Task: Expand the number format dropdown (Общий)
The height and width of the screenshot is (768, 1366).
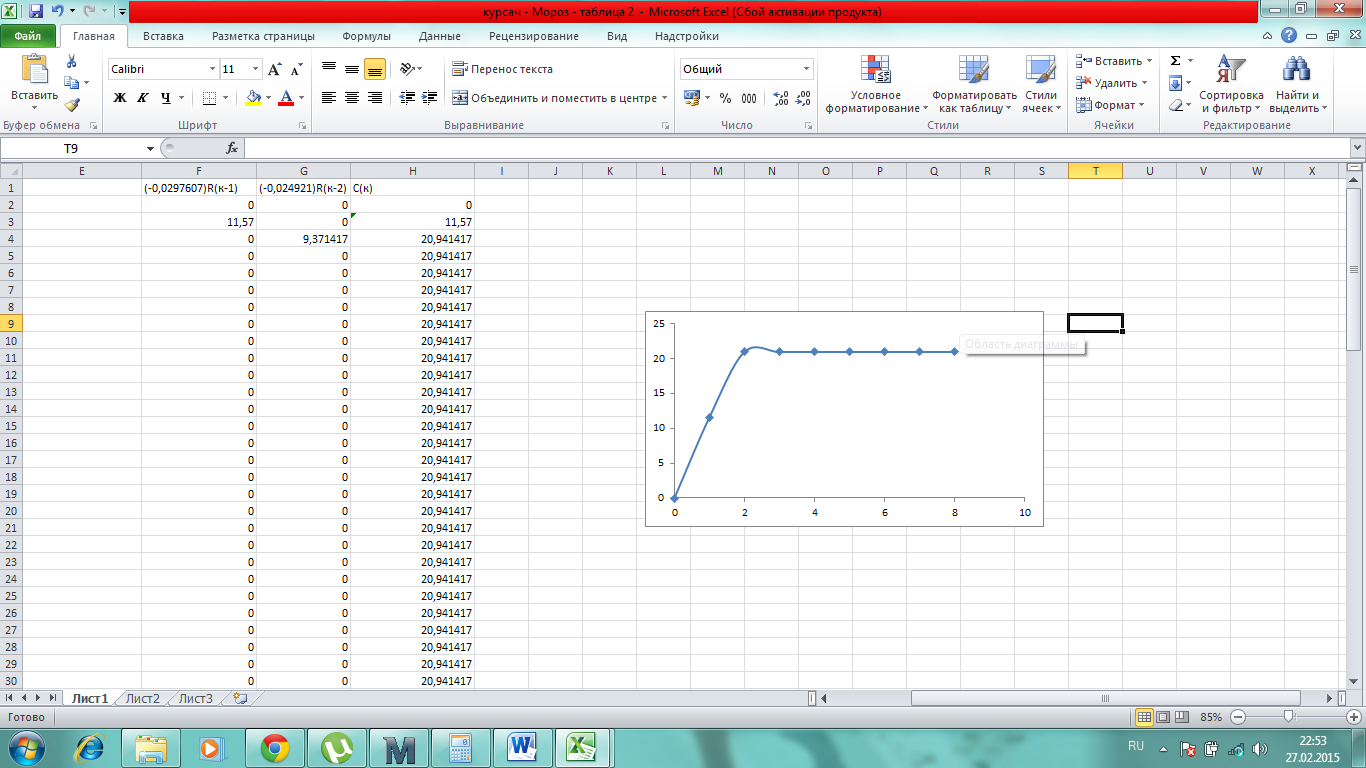Action: 806,69
